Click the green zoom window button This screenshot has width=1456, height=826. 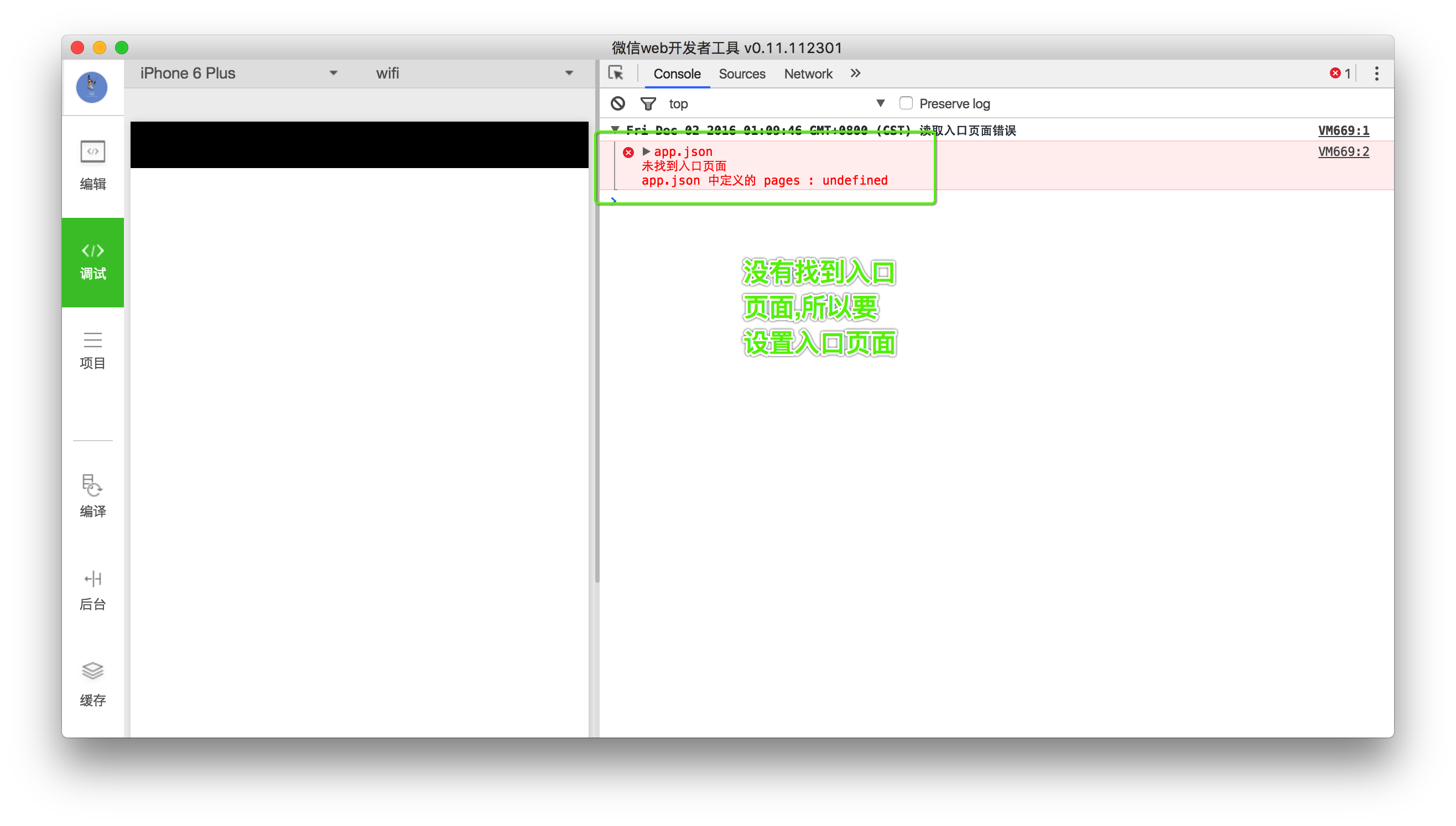[x=122, y=47]
